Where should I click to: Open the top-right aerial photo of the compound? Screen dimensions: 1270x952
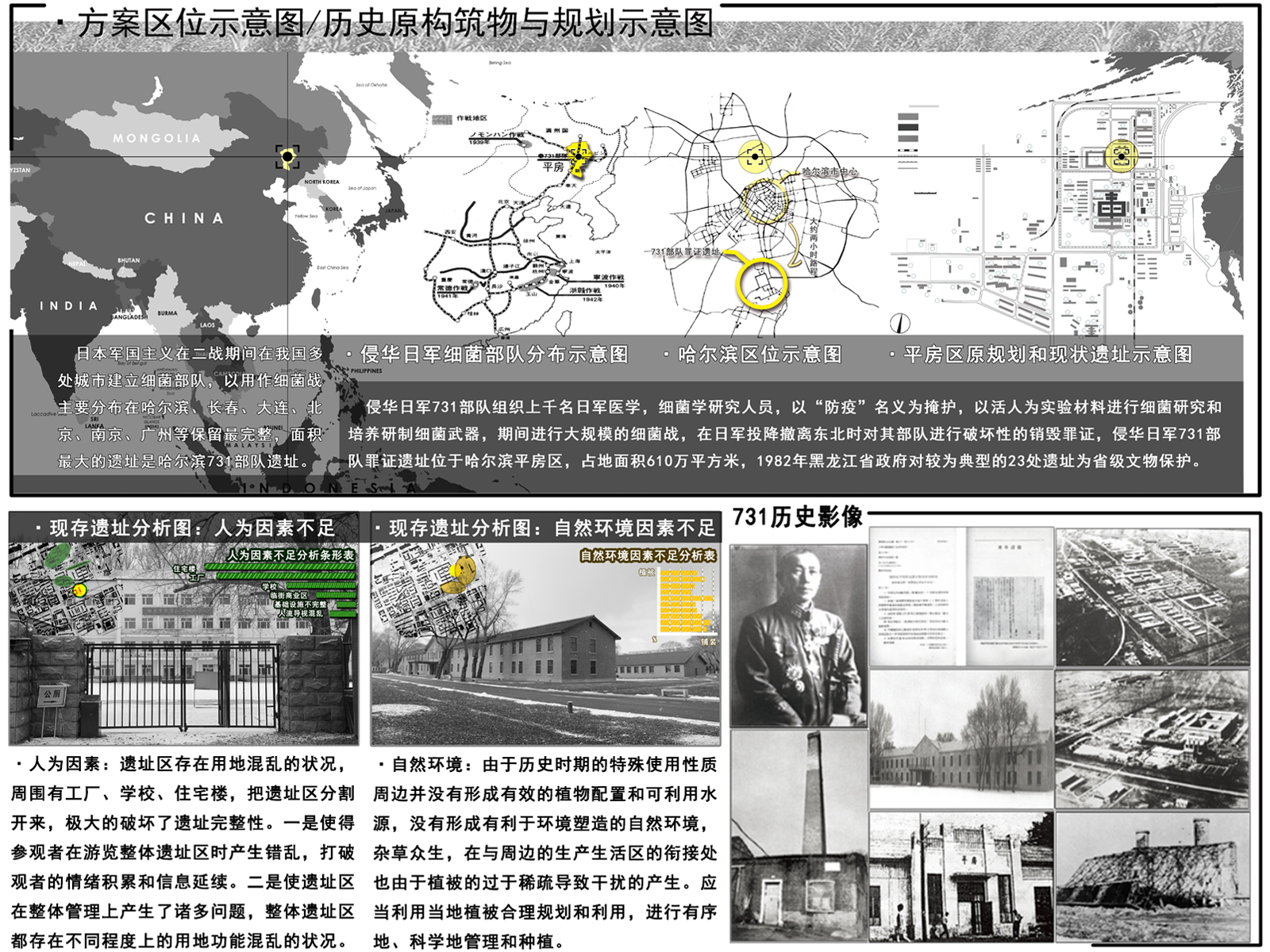1153,597
